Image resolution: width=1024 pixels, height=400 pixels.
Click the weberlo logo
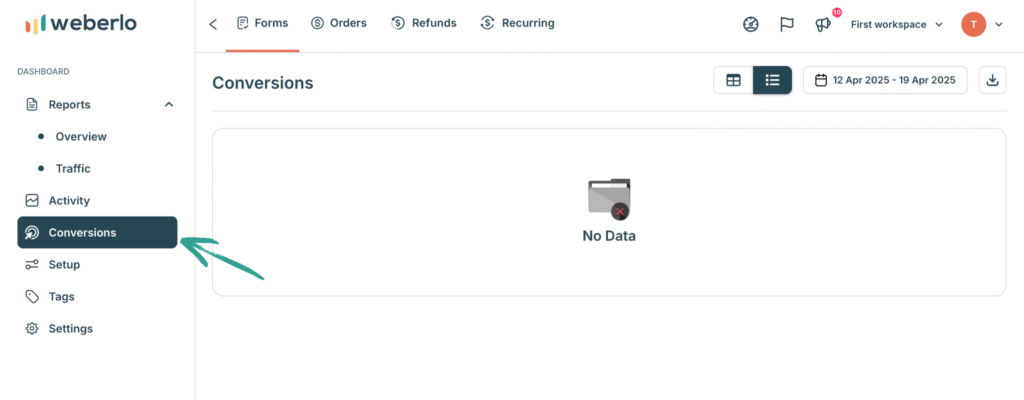pyautogui.click(x=81, y=24)
